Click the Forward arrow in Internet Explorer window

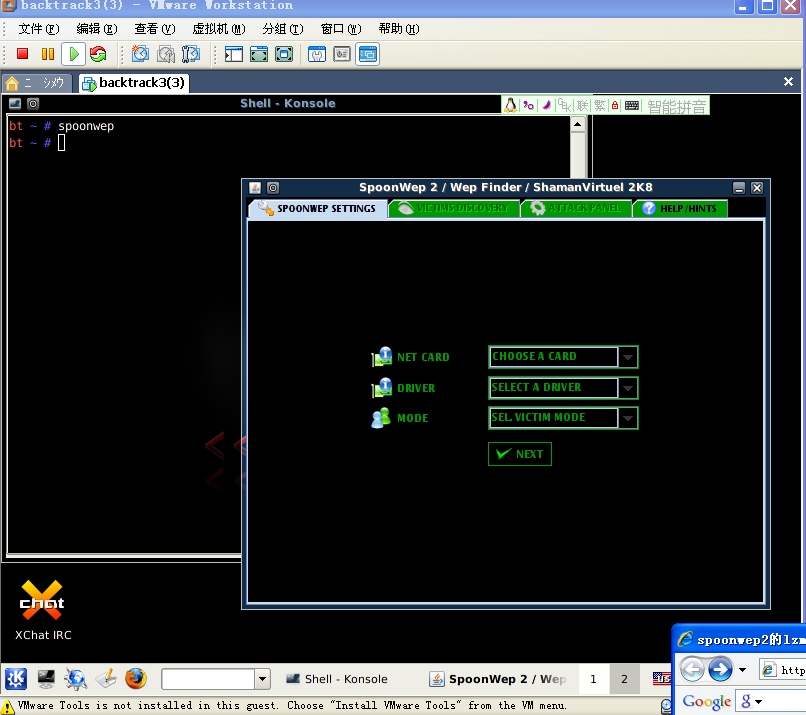tap(720, 669)
